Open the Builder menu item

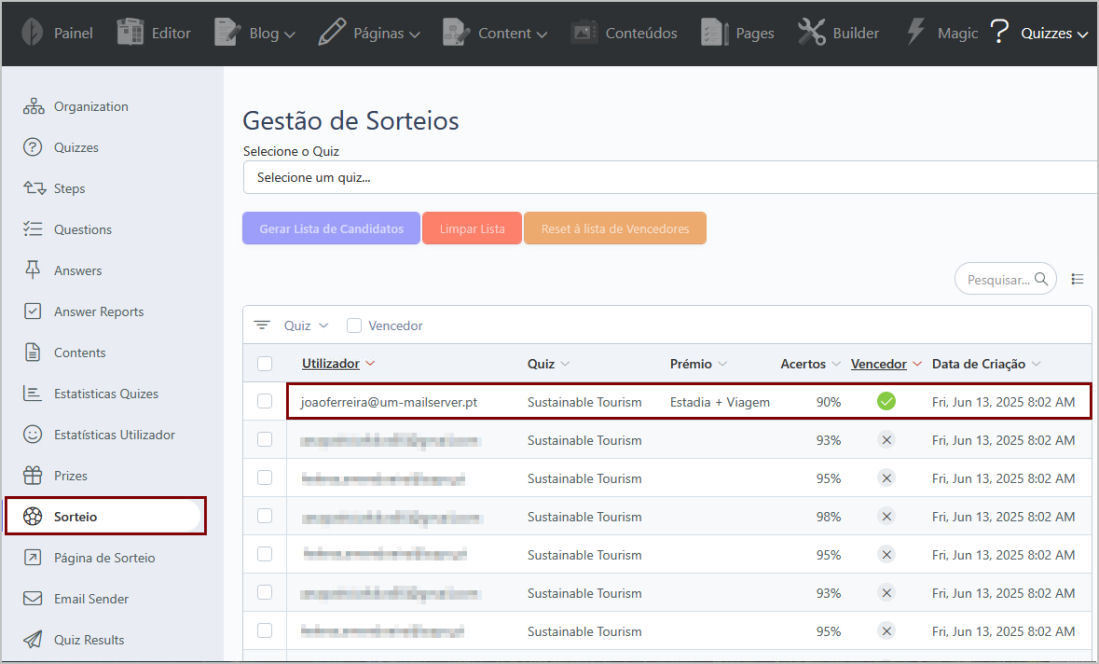click(838, 32)
